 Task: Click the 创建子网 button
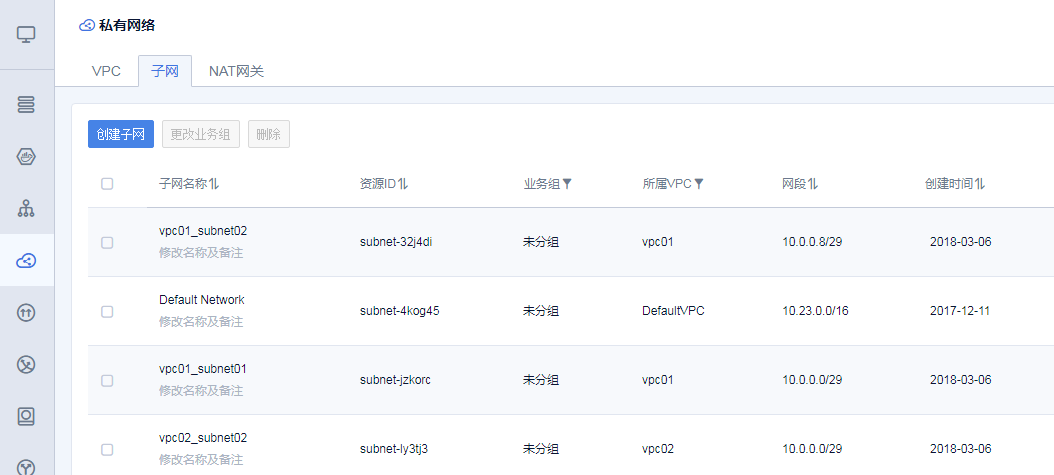(121, 134)
